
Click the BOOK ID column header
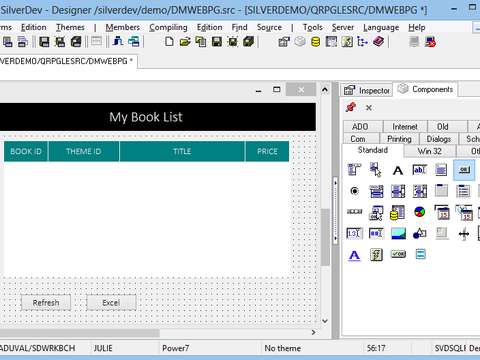pyautogui.click(x=26, y=151)
